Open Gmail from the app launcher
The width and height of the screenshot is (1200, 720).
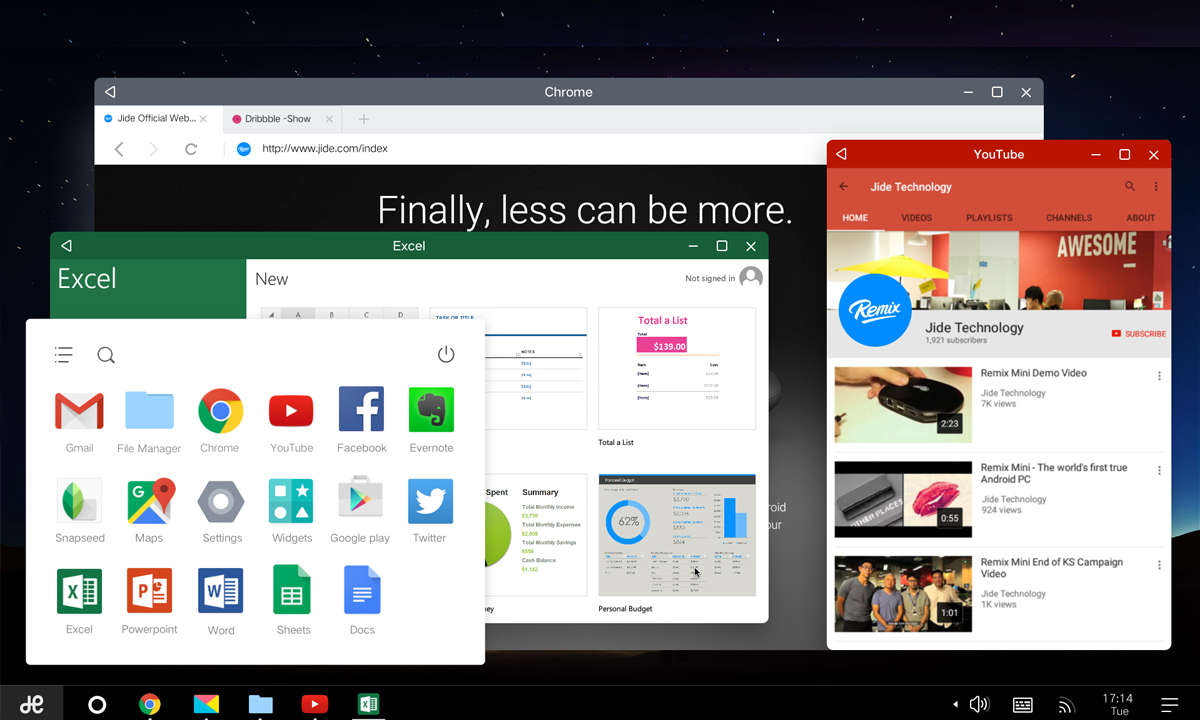pos(79,411)
